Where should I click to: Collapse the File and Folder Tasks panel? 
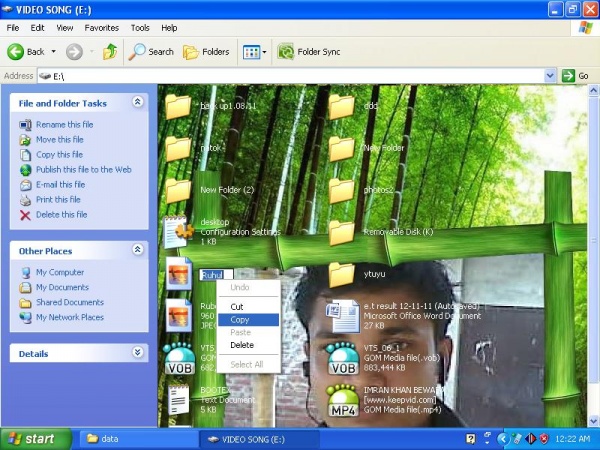point(138,103)
